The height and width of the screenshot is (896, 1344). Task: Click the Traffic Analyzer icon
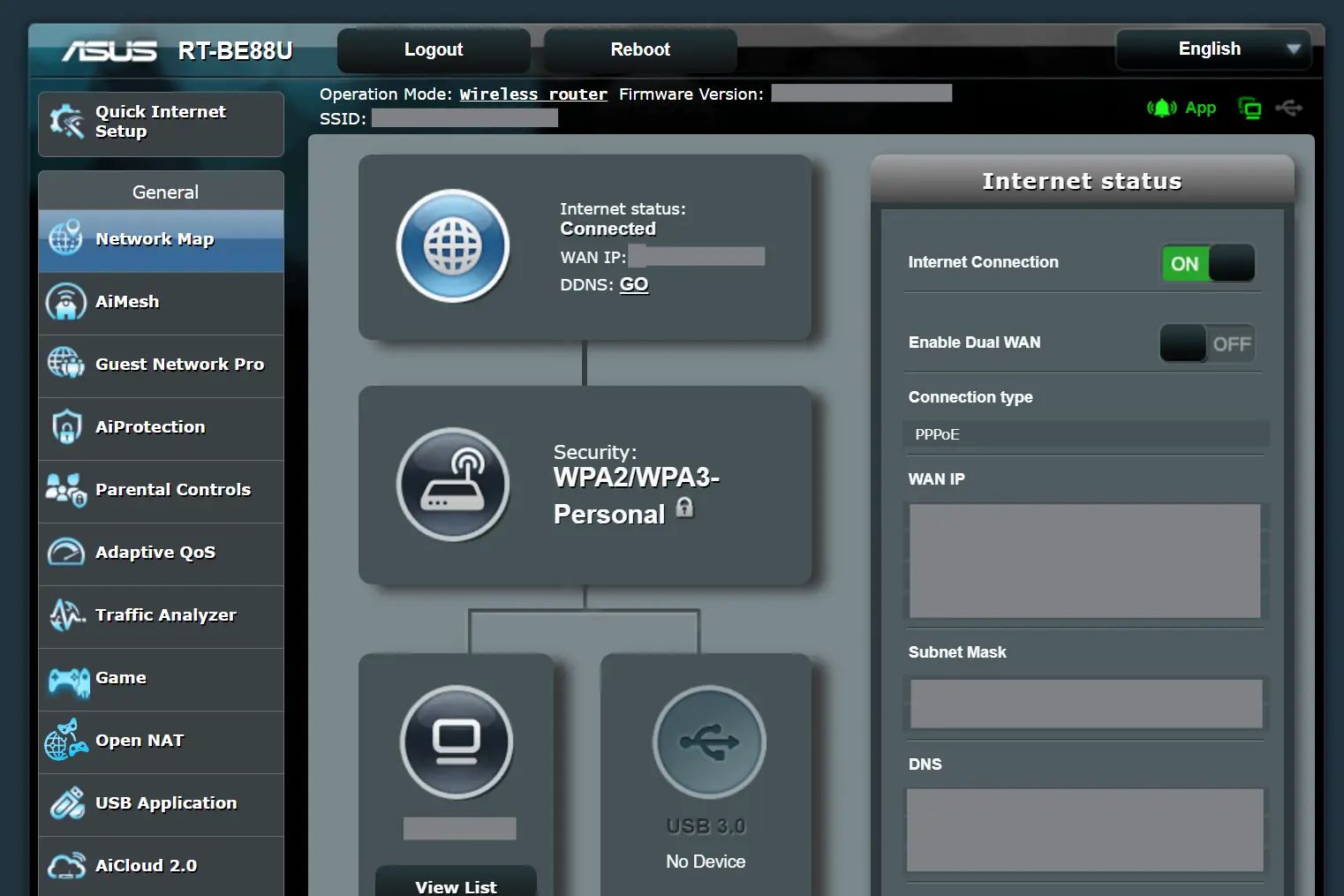pos(67,614)
